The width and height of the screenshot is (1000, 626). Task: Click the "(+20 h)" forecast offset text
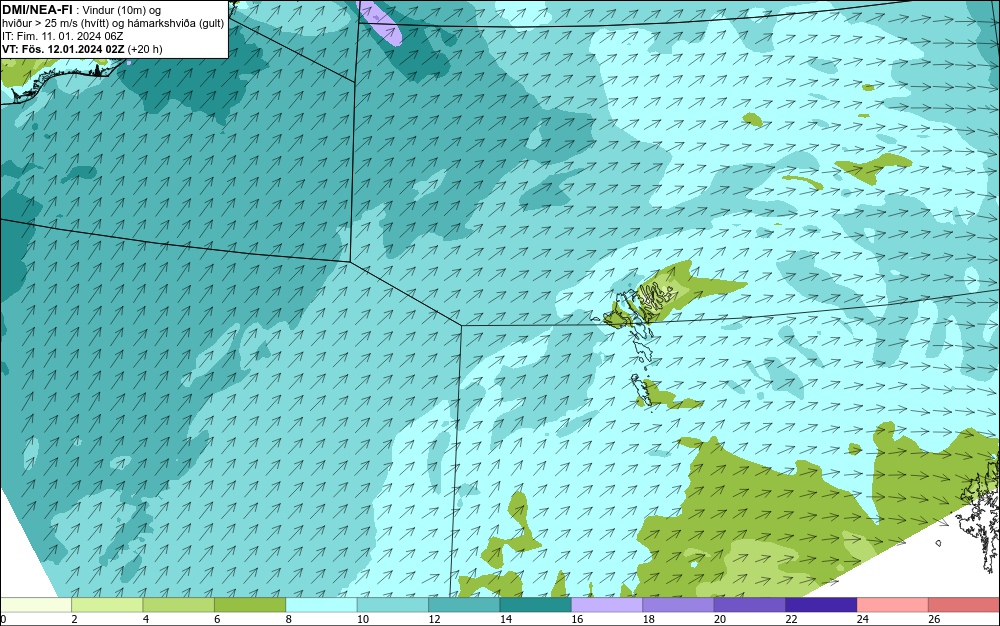click(145, 49)
